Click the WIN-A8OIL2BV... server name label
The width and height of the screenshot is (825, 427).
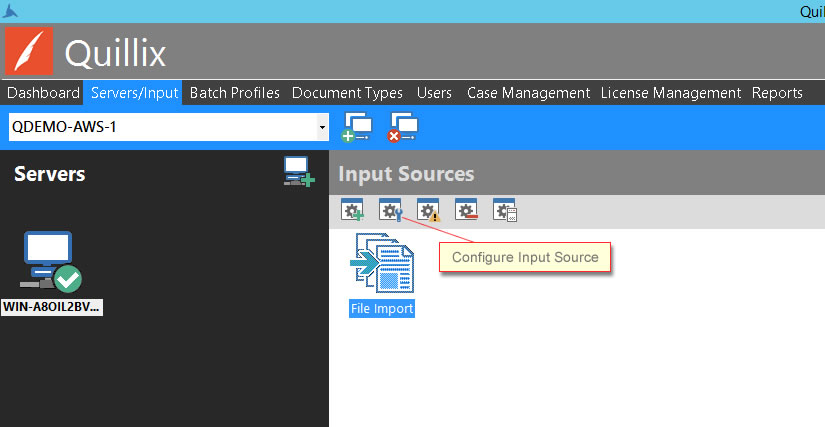pyautogui.click(x=52, y=307)
